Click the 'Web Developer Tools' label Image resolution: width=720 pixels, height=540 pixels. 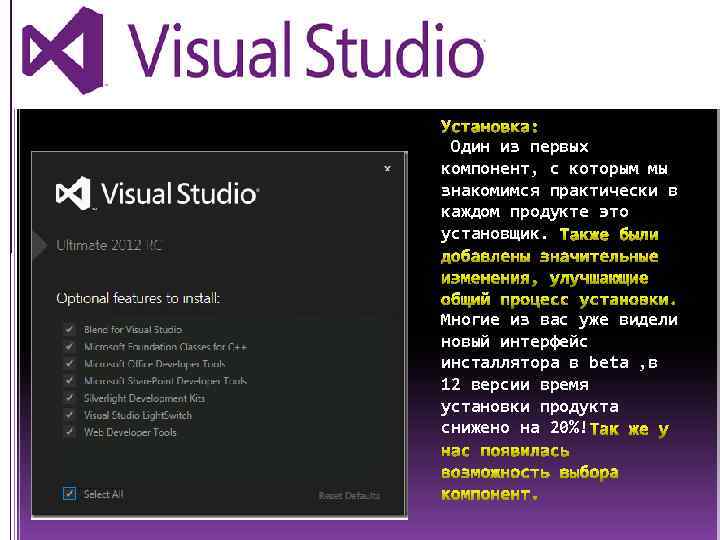click(x=130, y=432)
